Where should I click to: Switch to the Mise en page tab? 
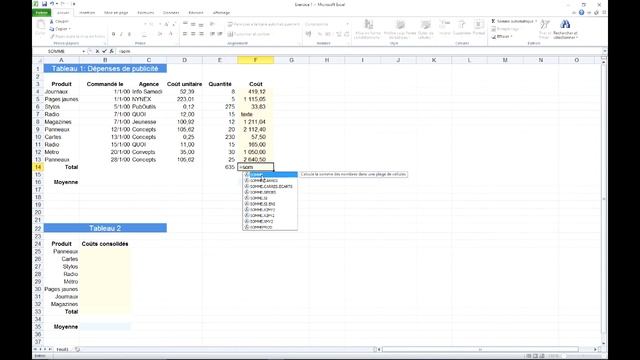tap(116, 13)
